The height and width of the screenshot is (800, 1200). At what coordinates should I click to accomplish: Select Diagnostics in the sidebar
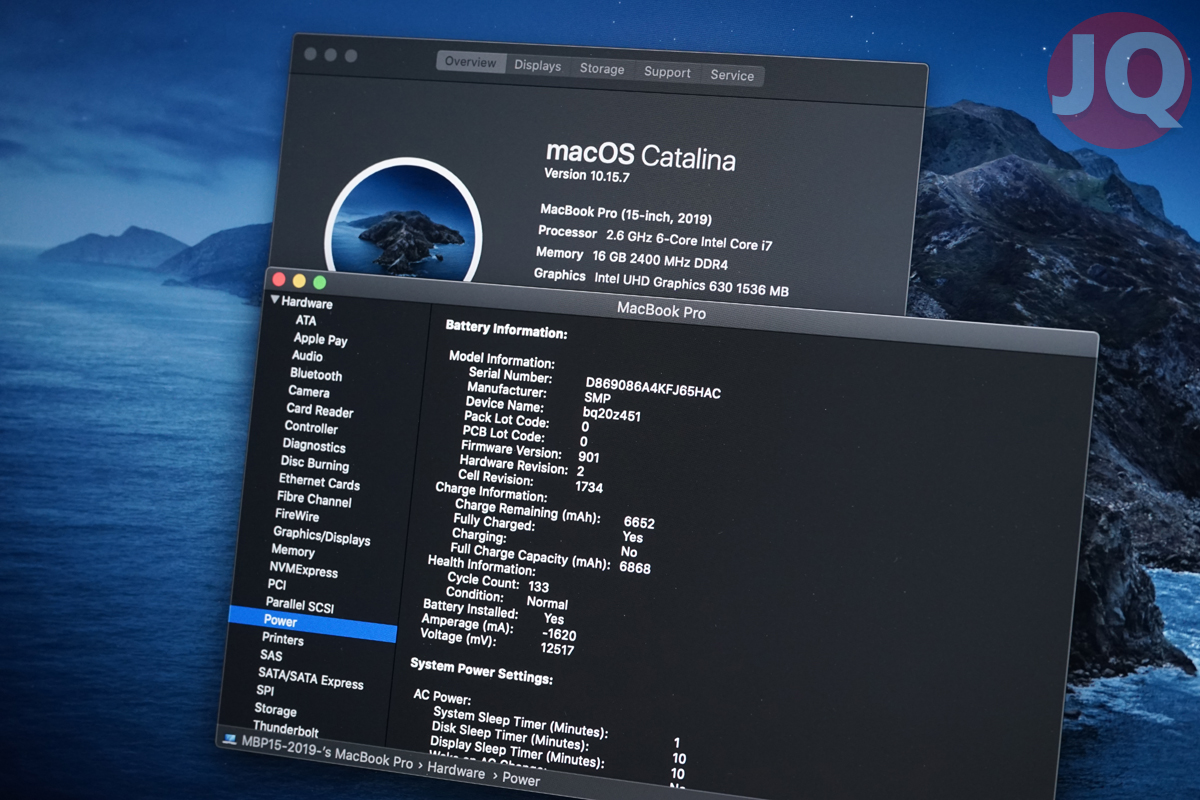pyautogui.click(x=314, y=446)
